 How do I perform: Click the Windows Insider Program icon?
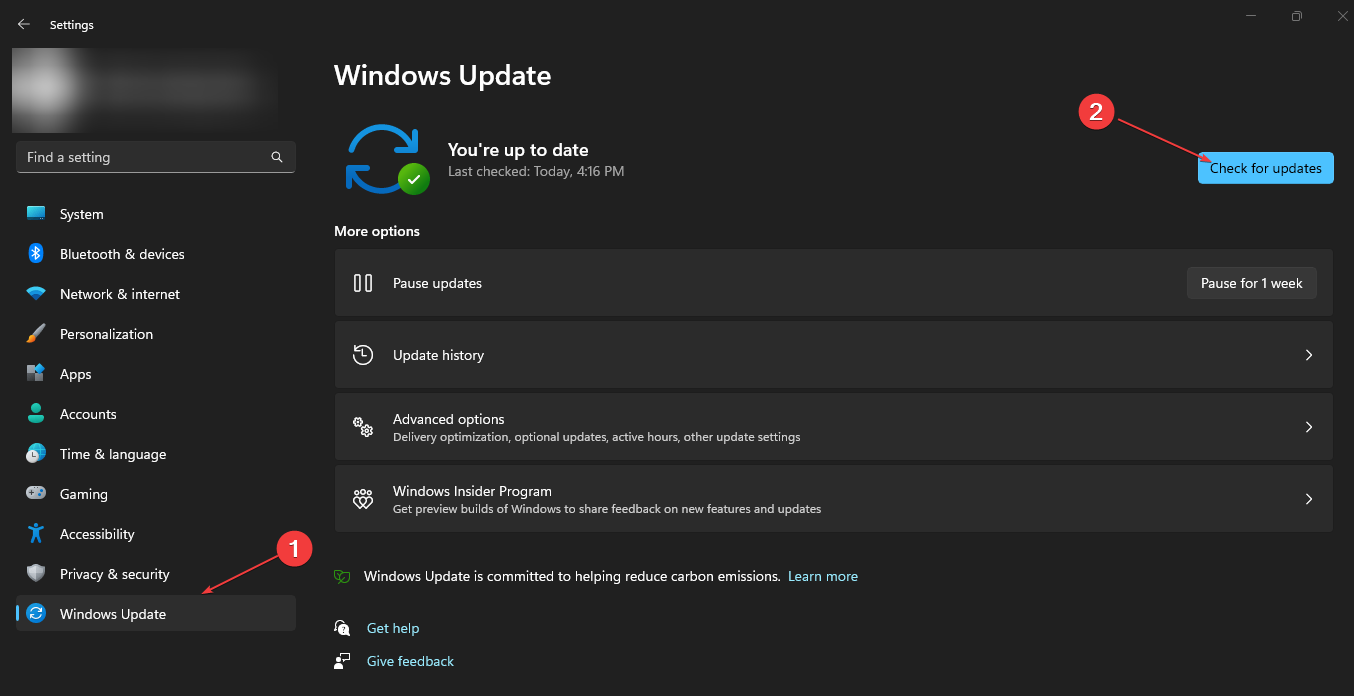pos(363,499)
